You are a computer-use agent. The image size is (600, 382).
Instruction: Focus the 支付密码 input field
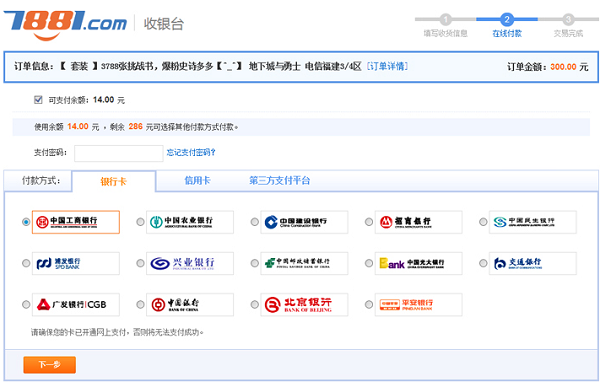[x=119, y=153]
